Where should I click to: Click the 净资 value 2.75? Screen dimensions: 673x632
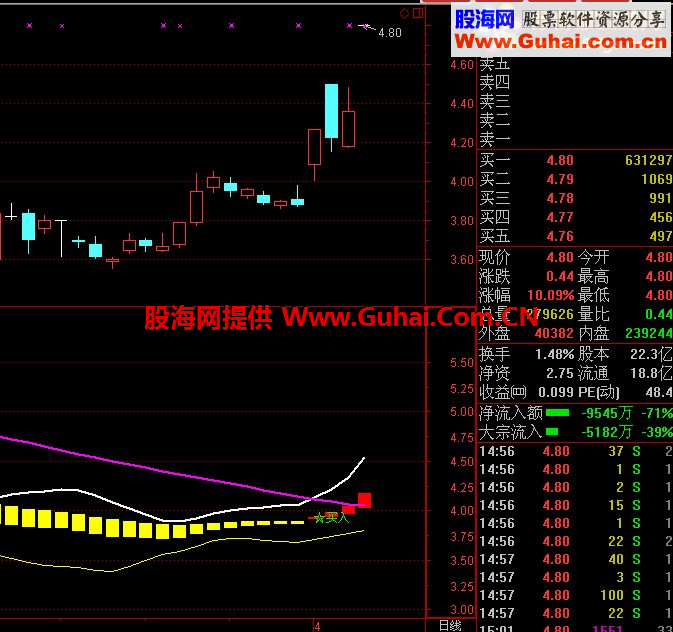pos(560,373)
